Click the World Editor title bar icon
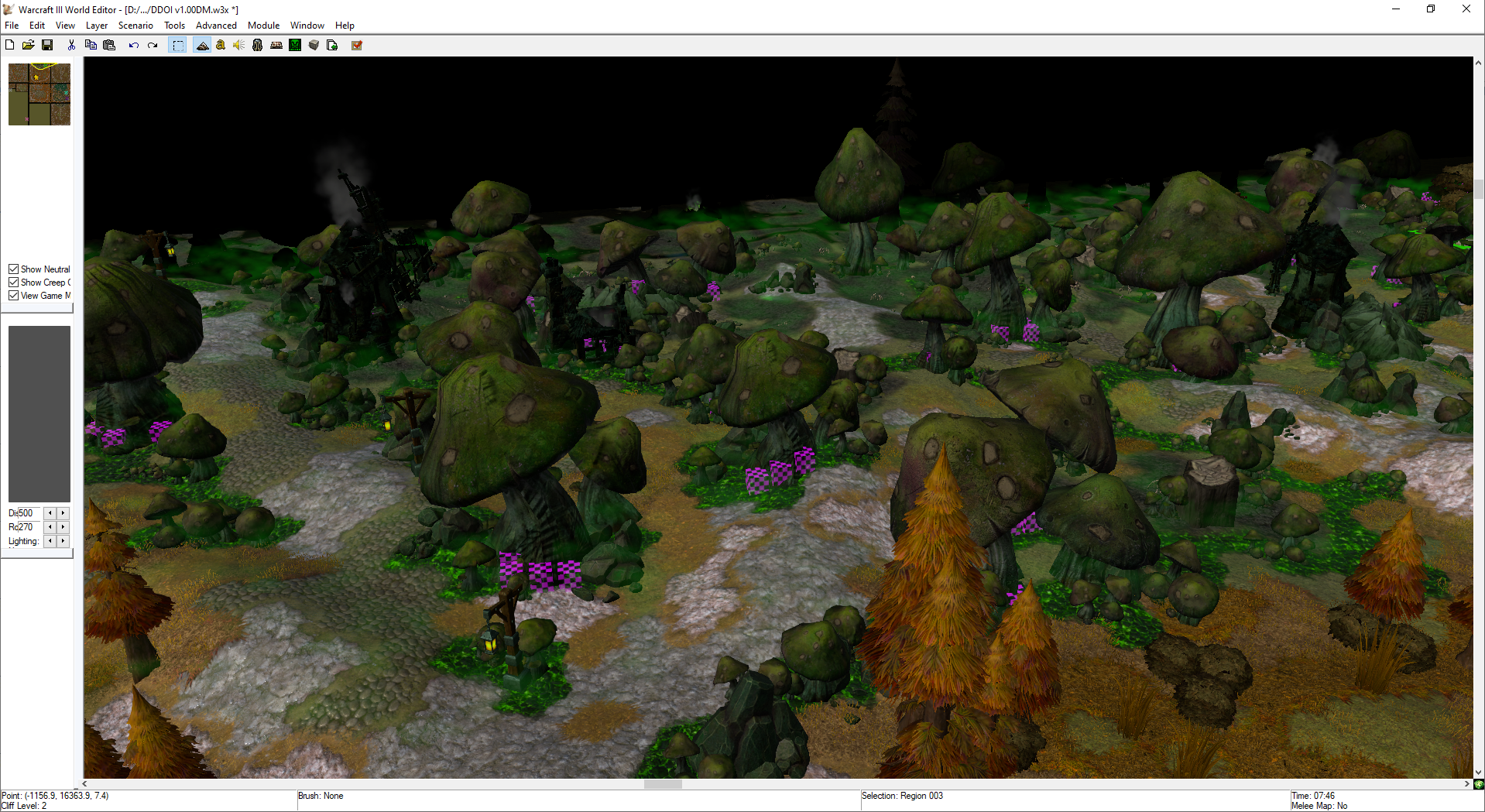Screen dimensions: 1485x812 coord(9,9)
